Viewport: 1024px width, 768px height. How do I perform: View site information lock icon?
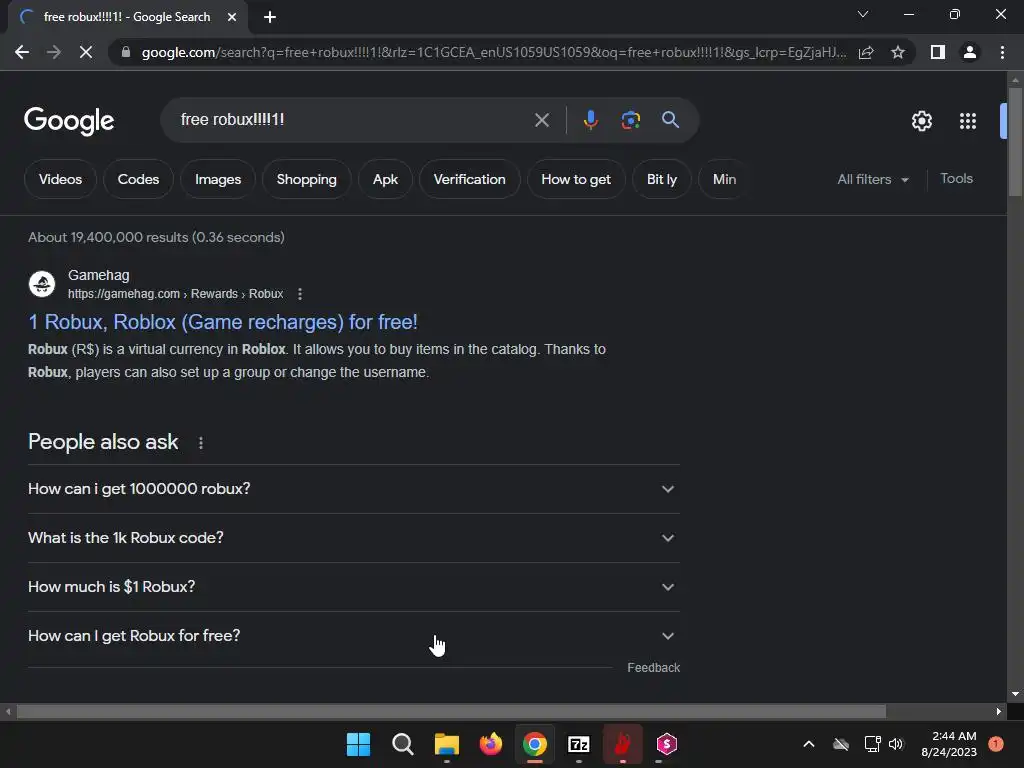click(126, 52)
